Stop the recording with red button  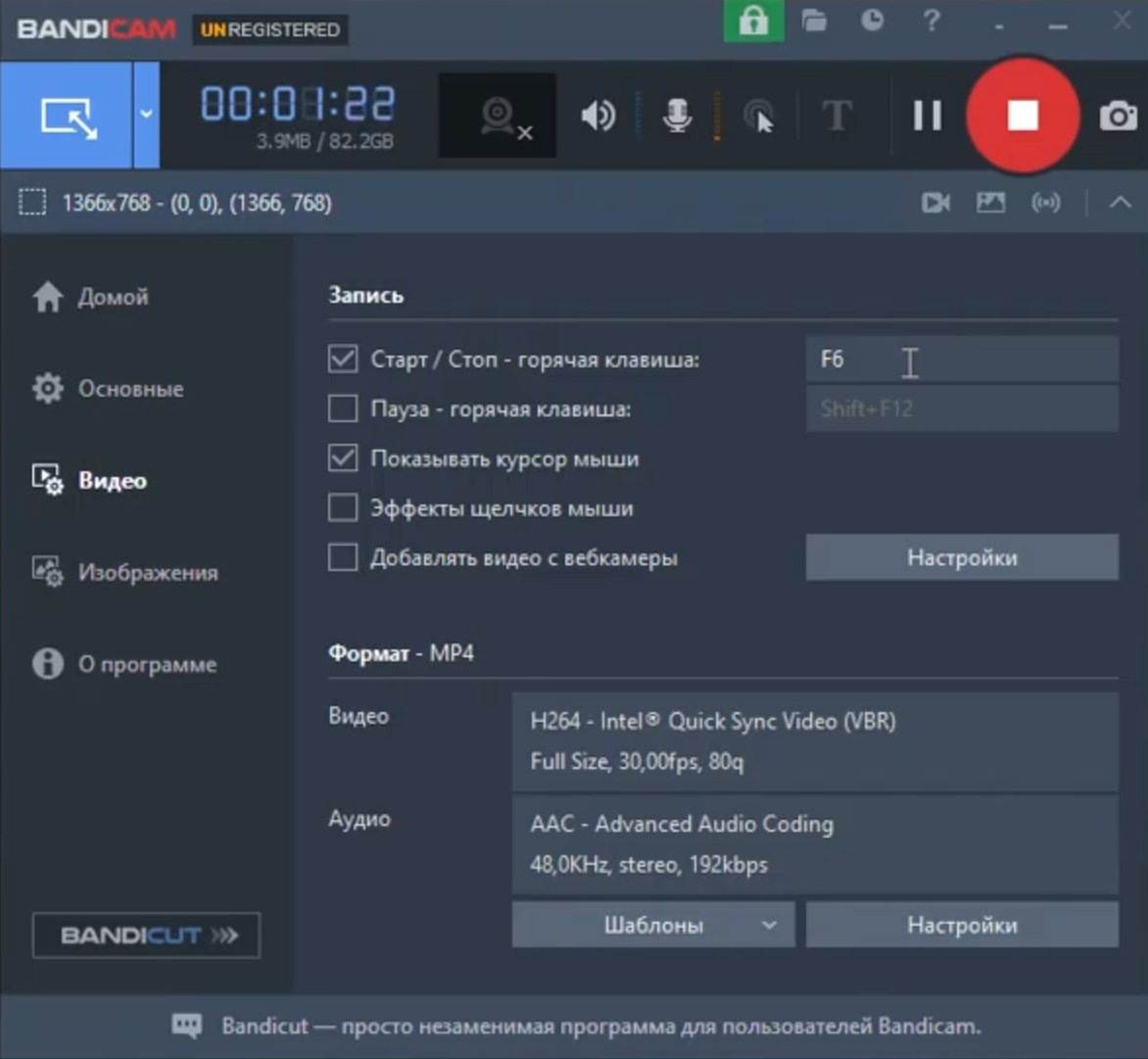pyautogui.click(x=1023, y=116)
